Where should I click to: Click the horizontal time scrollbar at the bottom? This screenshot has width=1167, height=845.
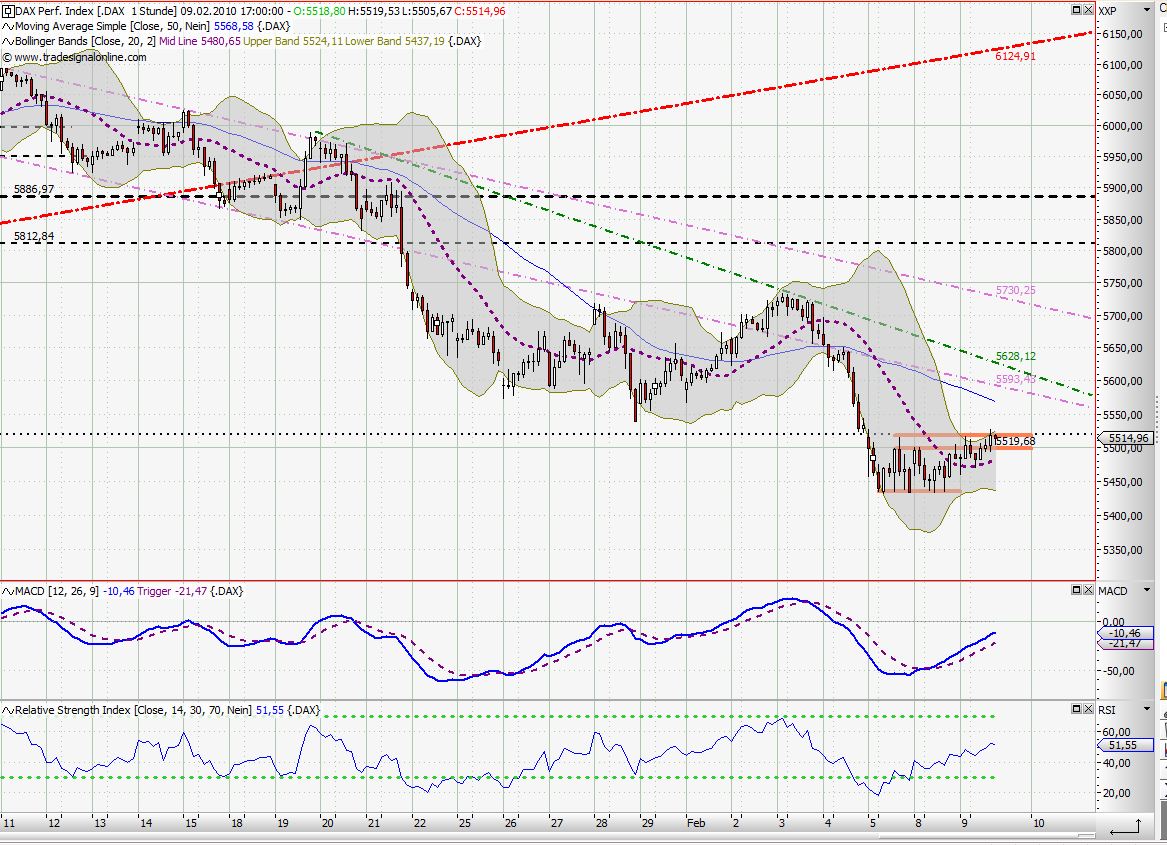pos(550,837)
